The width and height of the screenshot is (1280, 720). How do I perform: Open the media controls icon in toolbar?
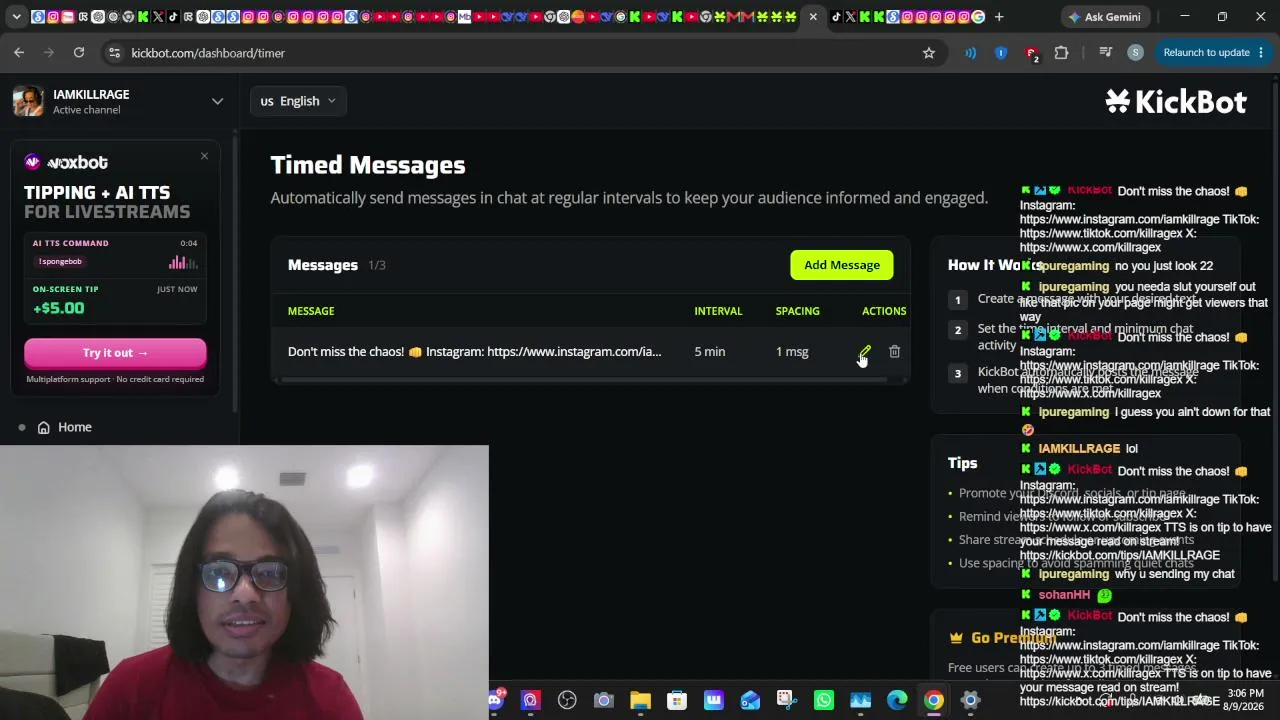[x=1105, y=53]
